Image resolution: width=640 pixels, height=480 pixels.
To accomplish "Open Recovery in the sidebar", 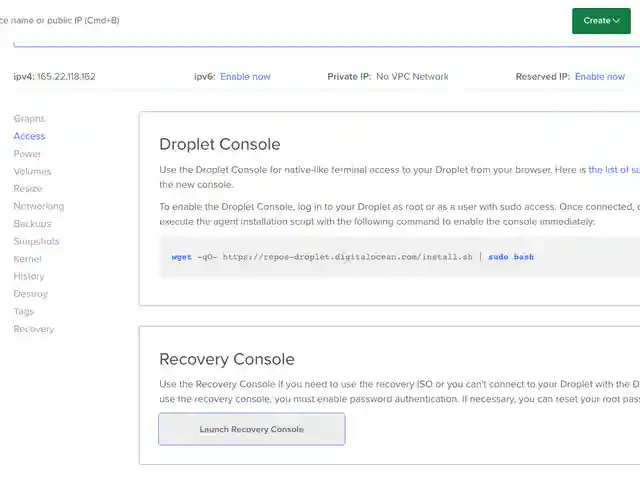I will pos(33,329).
